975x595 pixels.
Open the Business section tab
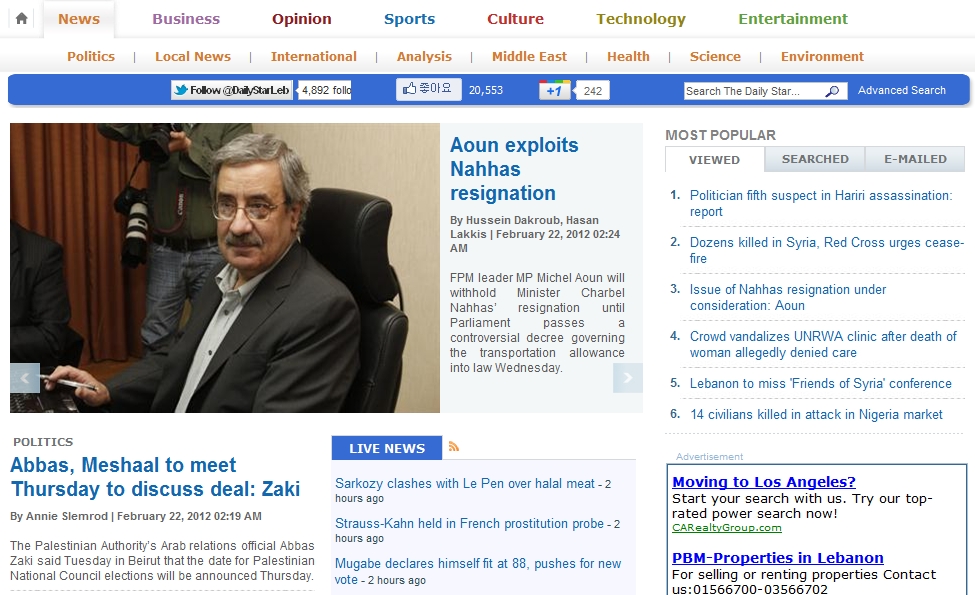pos(186,19)
